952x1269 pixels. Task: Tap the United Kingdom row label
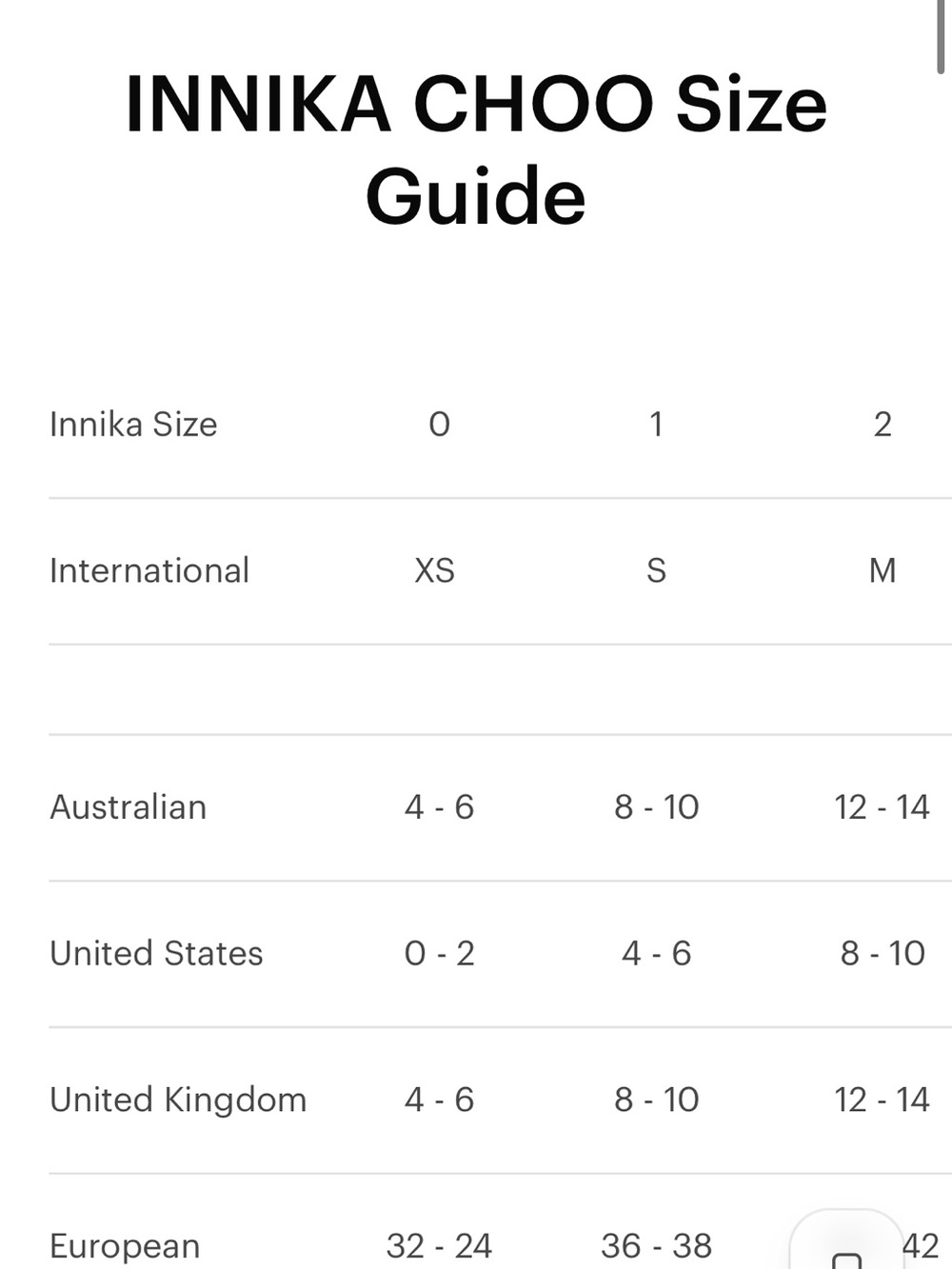coord(178,1100)
